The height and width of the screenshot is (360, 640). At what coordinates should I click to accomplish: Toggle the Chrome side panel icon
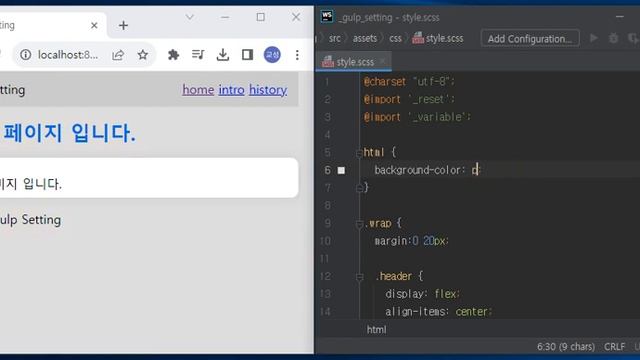pos(247,55)
